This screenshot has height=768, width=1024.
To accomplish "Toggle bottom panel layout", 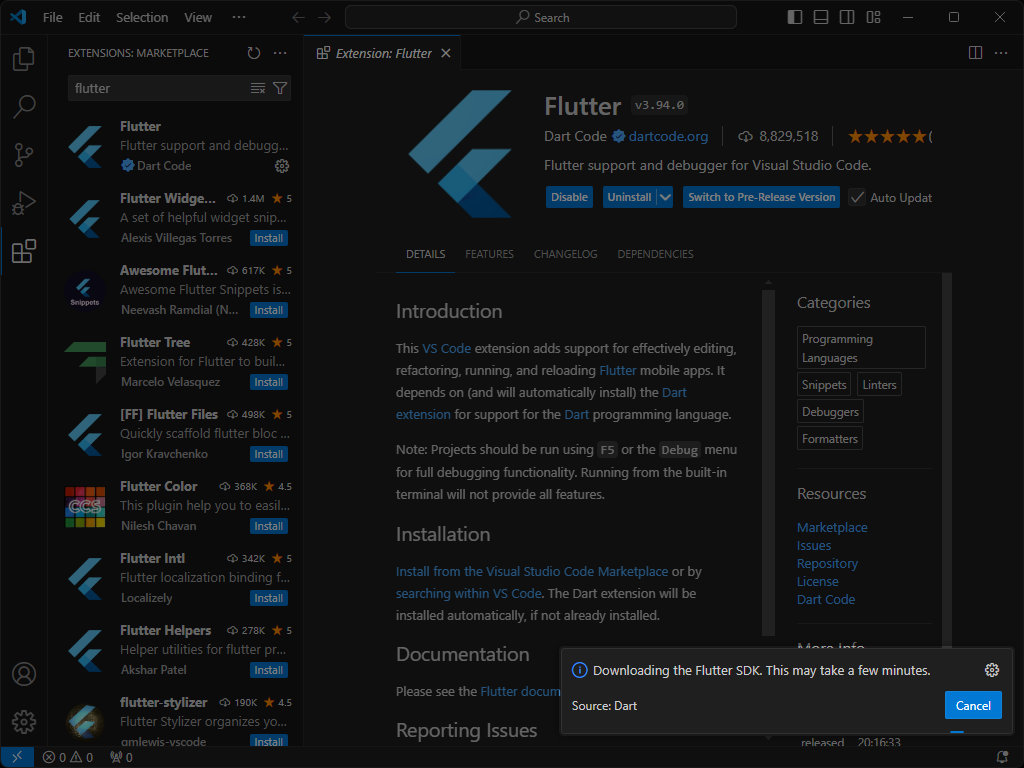I will pos(821,18).
